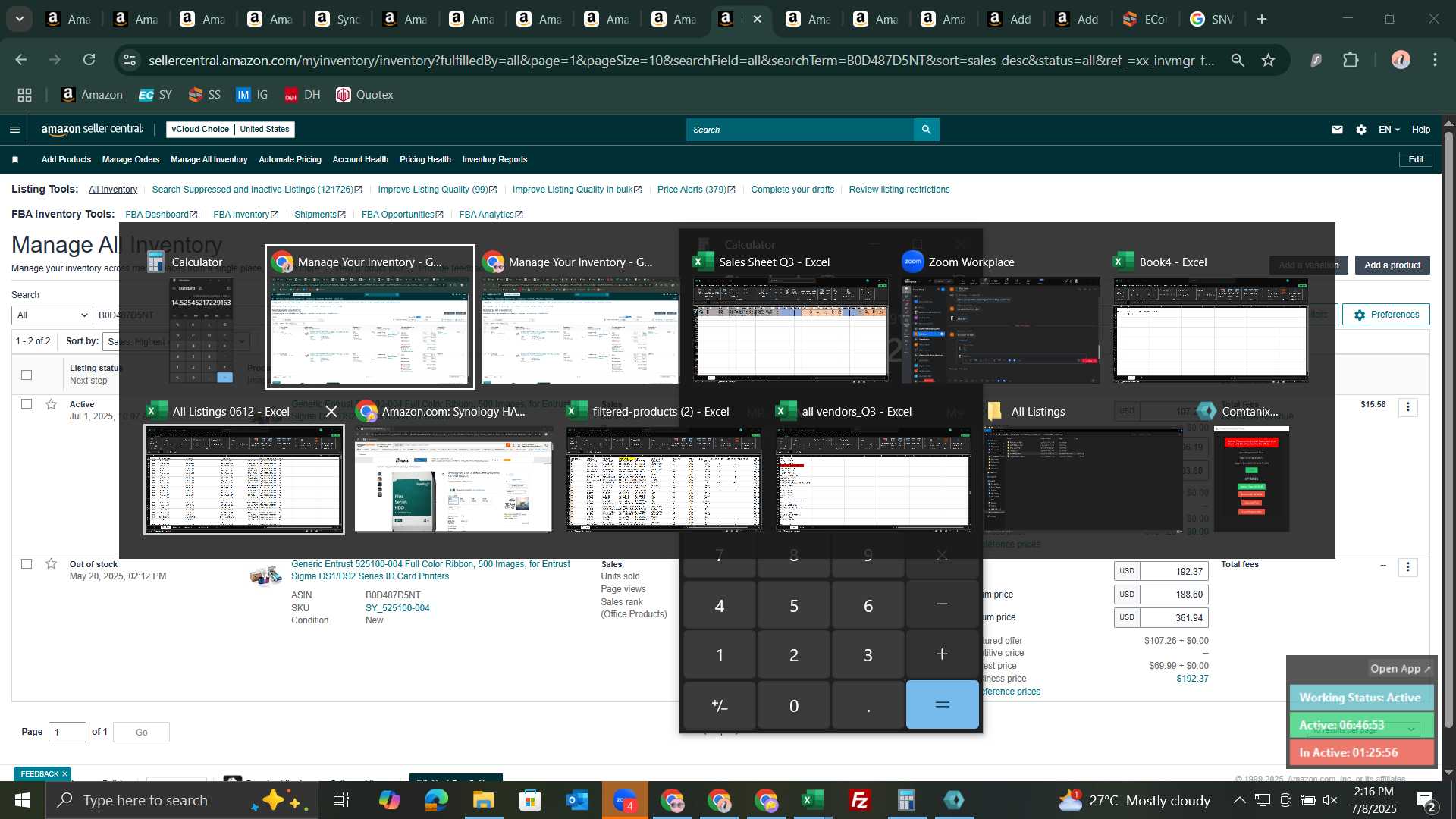Open the Inventory Reports menu item
Screen dimensions: 1456x819
coord(494,159)
